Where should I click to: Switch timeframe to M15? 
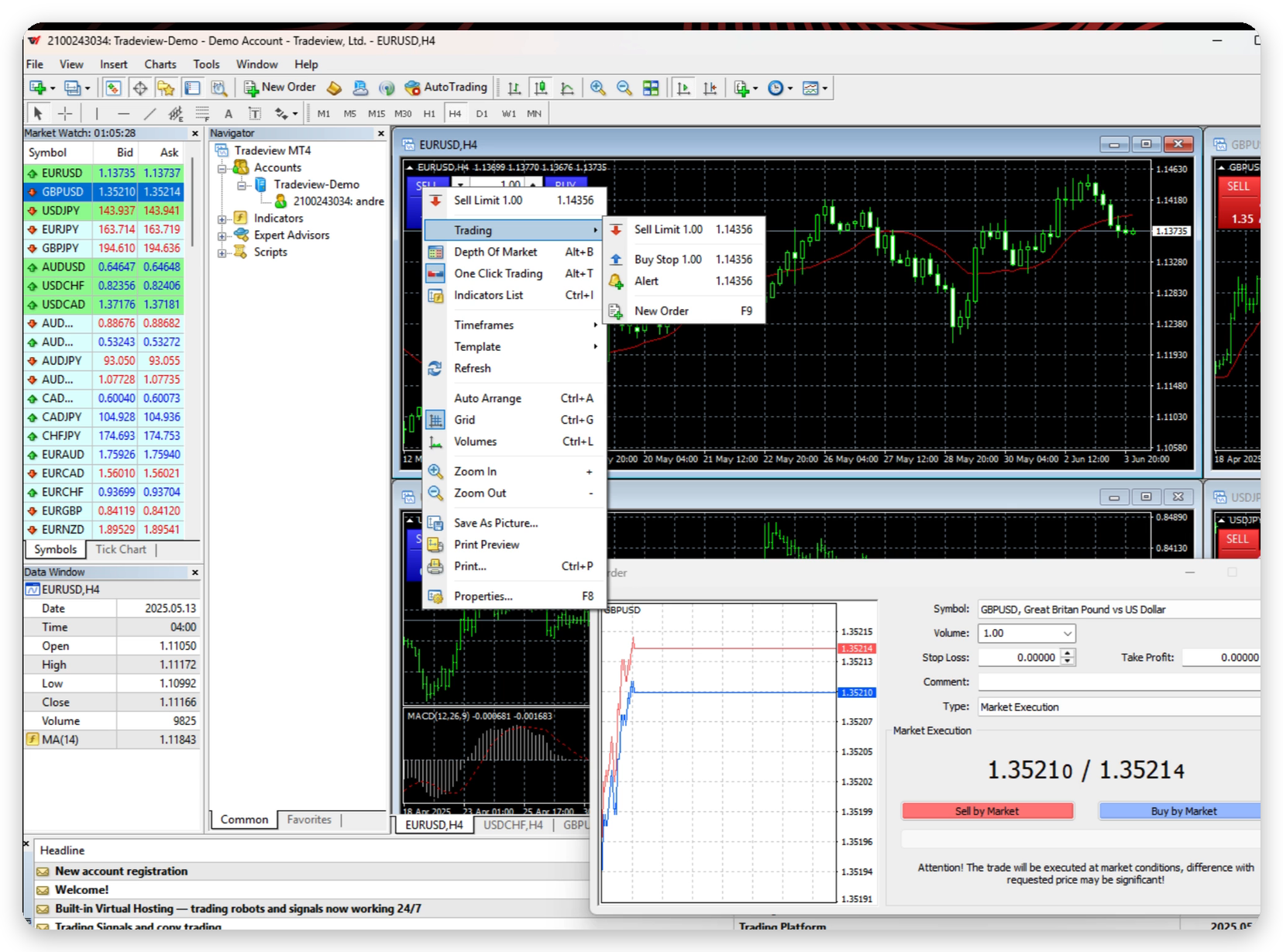[377, 113]
